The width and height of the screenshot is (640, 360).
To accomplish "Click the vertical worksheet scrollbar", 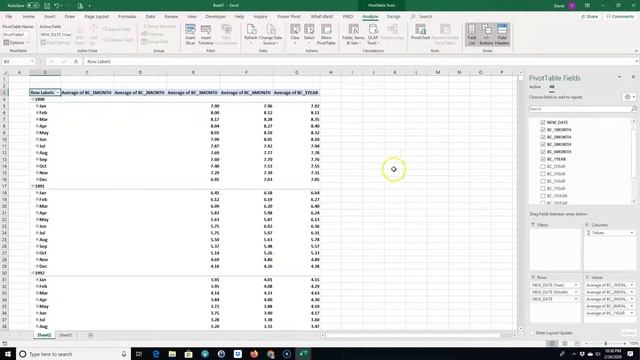I will pos(520,200).
